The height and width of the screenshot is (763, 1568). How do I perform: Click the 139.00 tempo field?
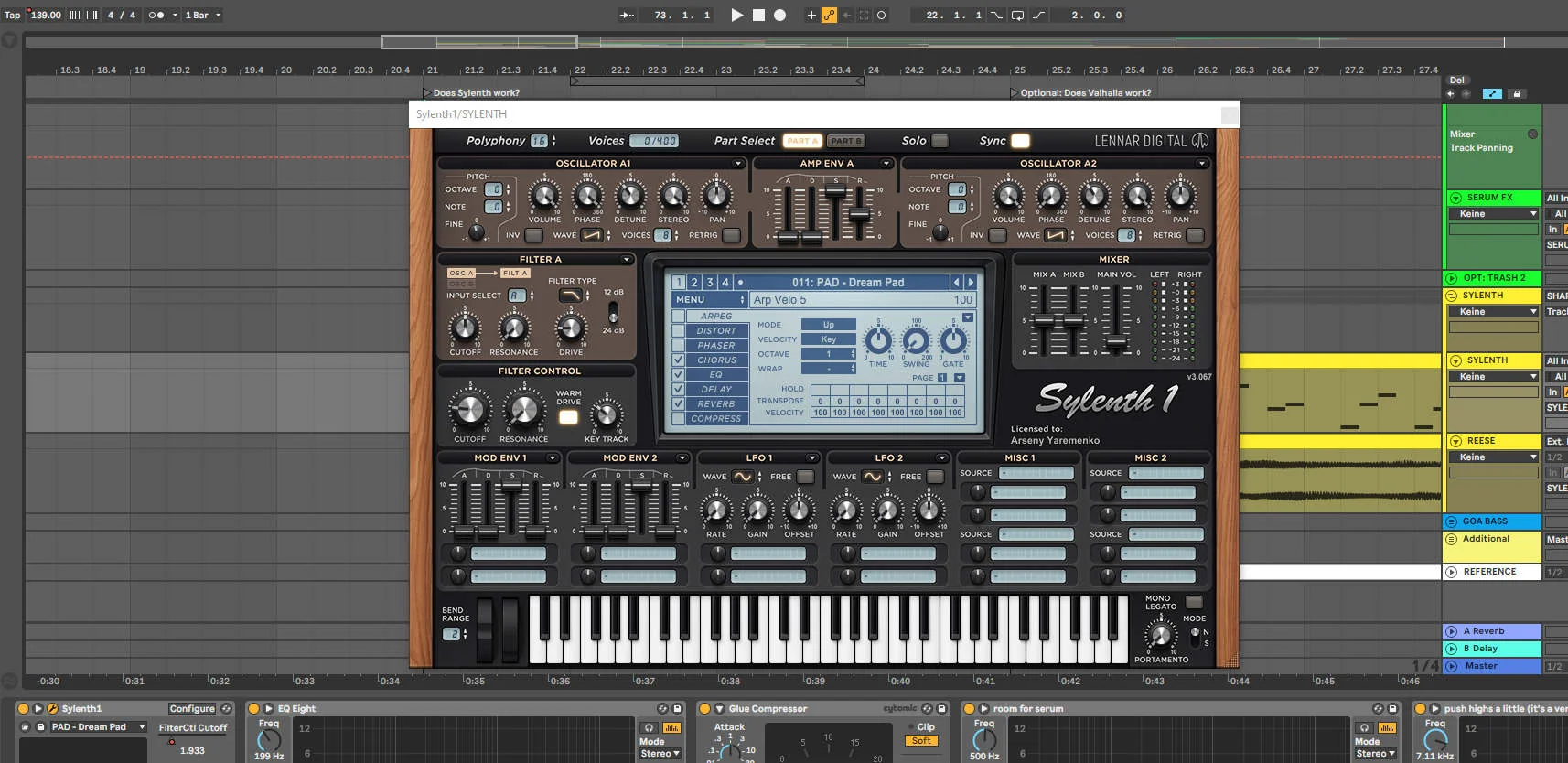pos(46,15)
